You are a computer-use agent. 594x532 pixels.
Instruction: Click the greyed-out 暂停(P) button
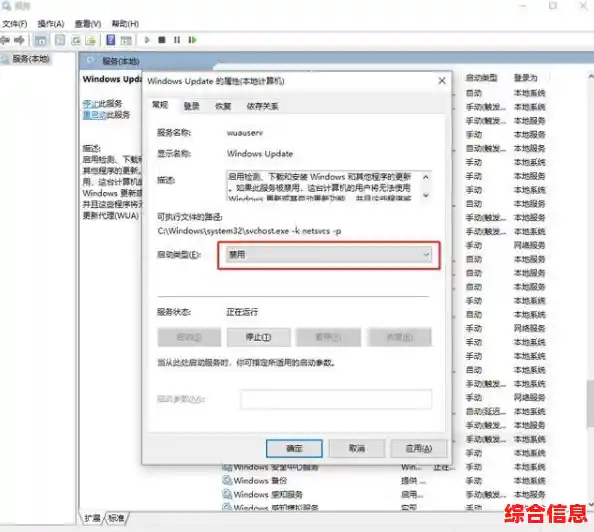click(x=328, y=337)
